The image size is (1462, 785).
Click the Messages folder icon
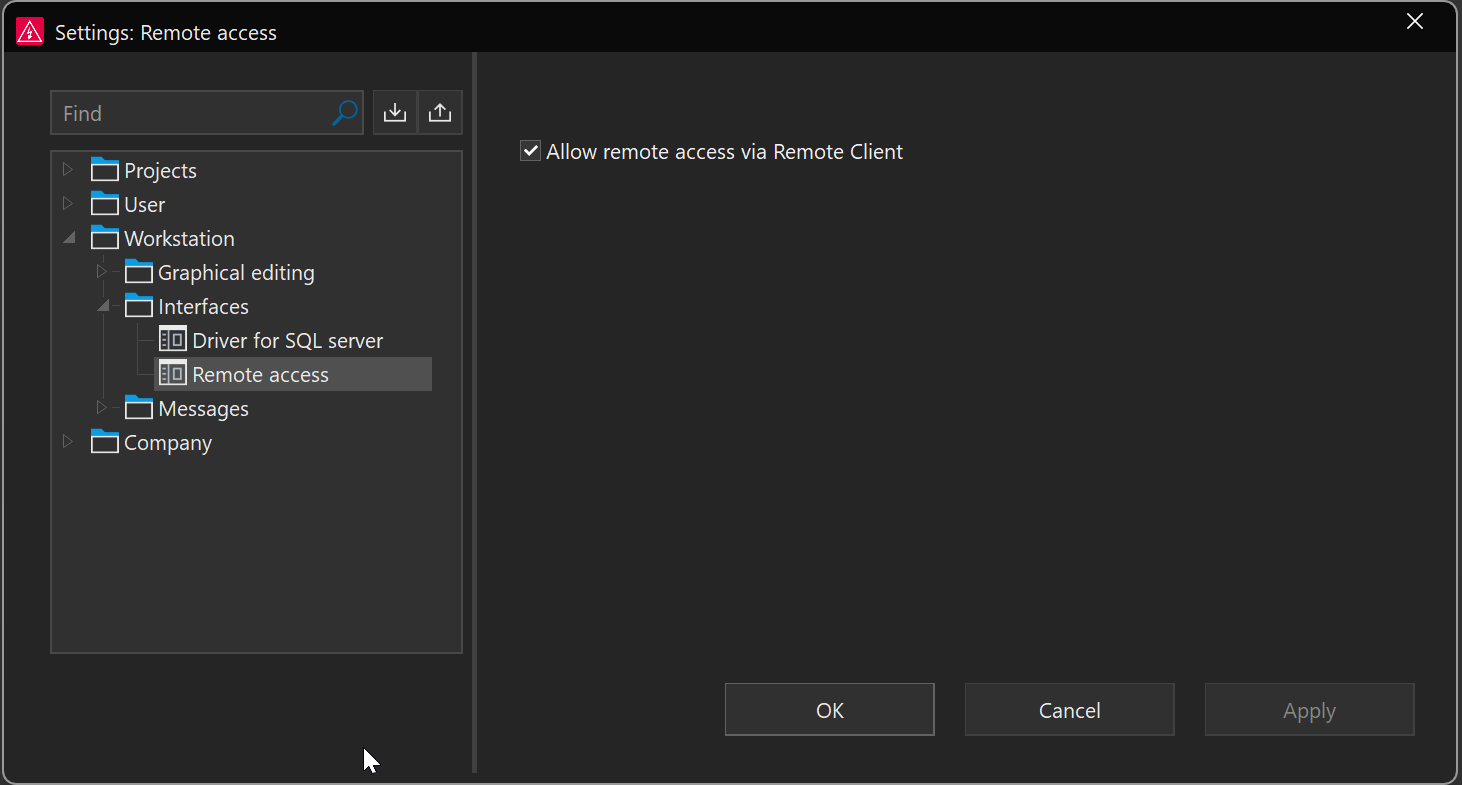(x=139, y=408)
